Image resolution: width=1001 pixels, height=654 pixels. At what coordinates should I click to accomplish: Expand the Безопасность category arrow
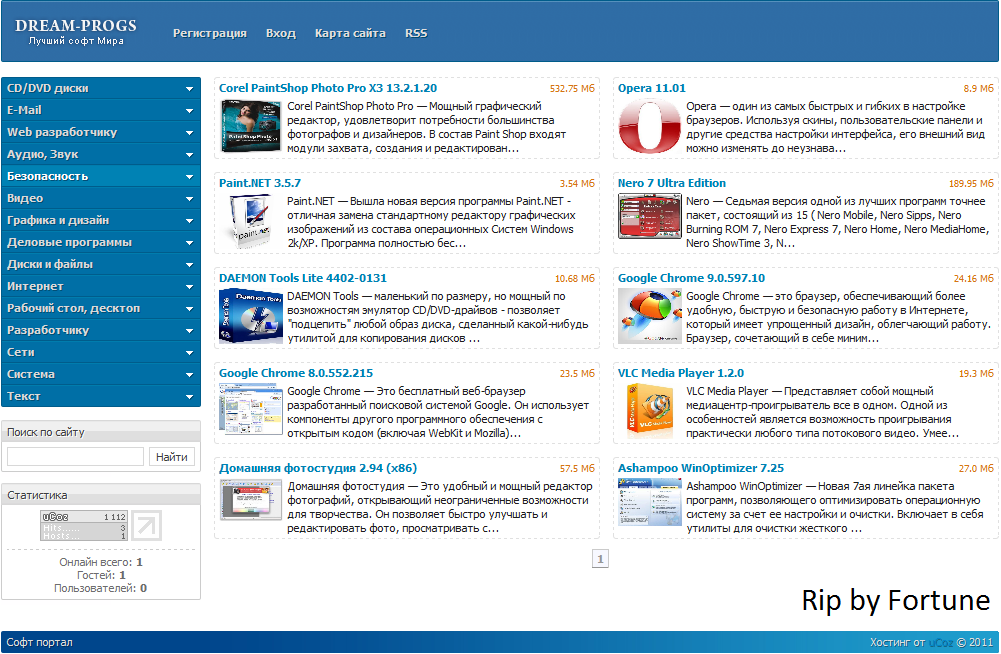(190, 176)
